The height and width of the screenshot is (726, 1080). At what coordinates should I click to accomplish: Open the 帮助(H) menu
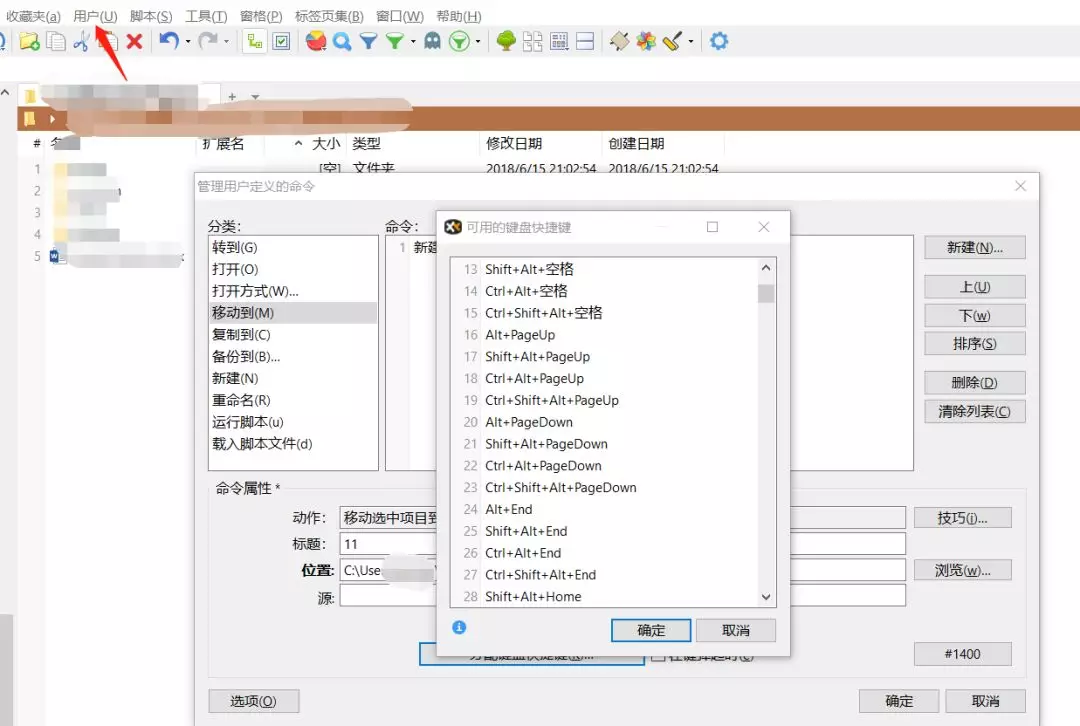click(459, 16)
